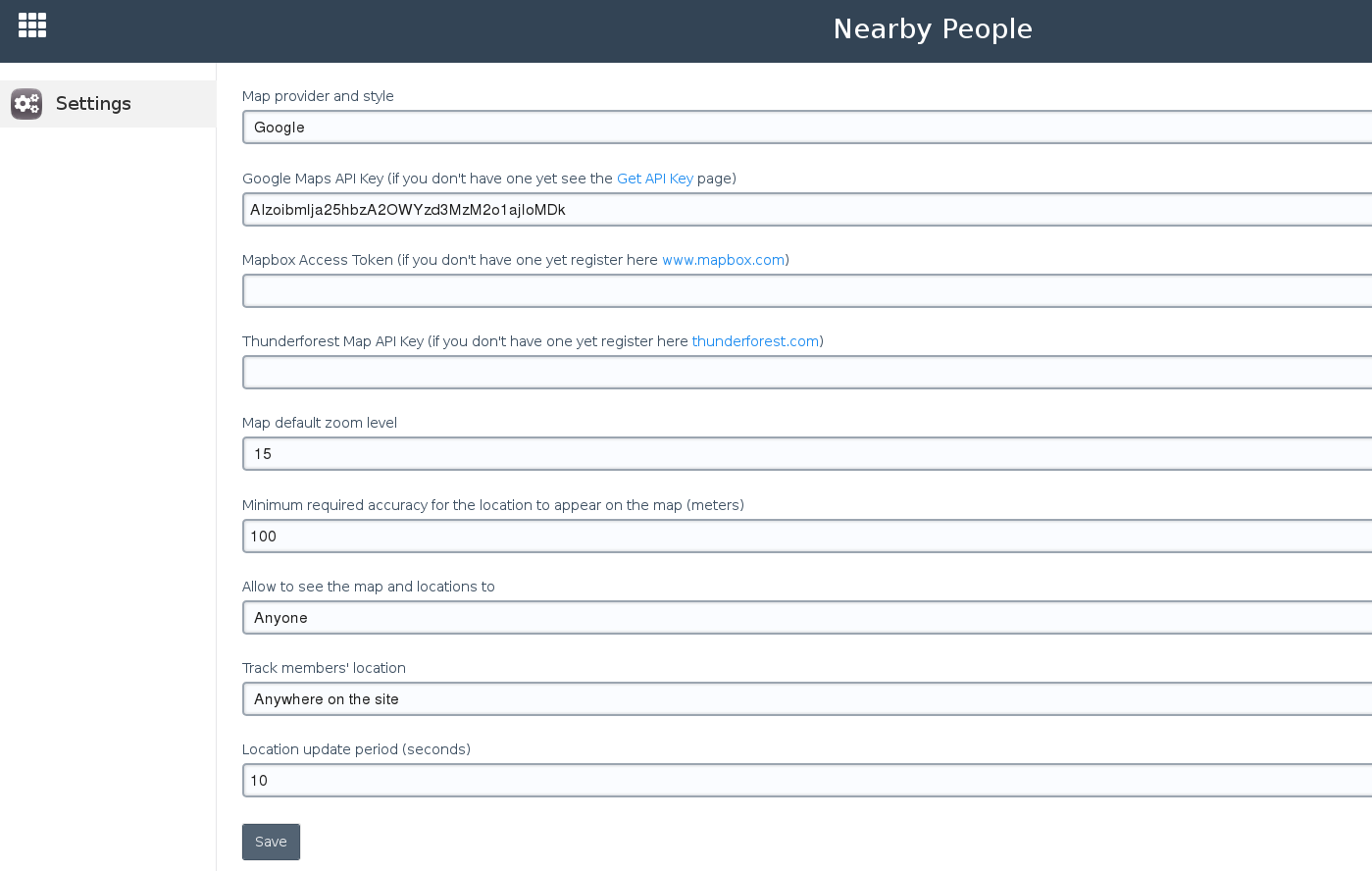The width and height of the screenshot is (1372, 871).
Task: Click into the Mapbox Access Token field
Action: [806, 291]
